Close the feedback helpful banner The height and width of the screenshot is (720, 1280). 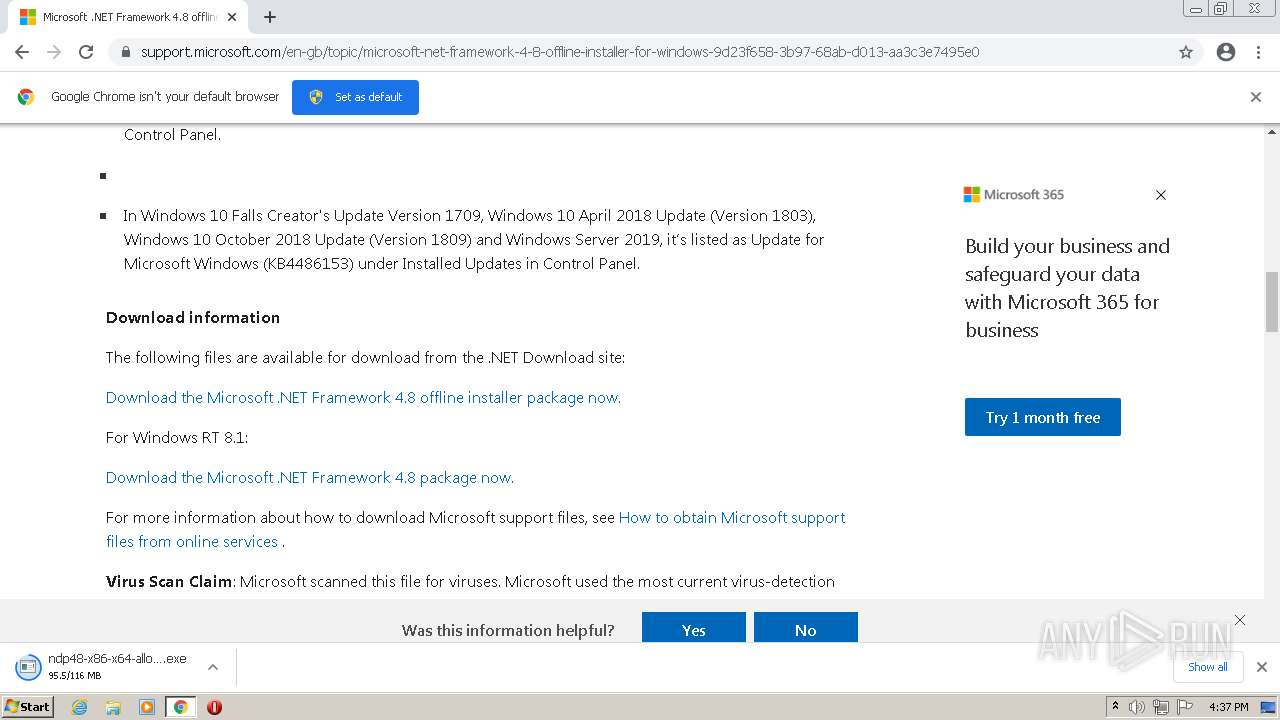[1240, 620]
